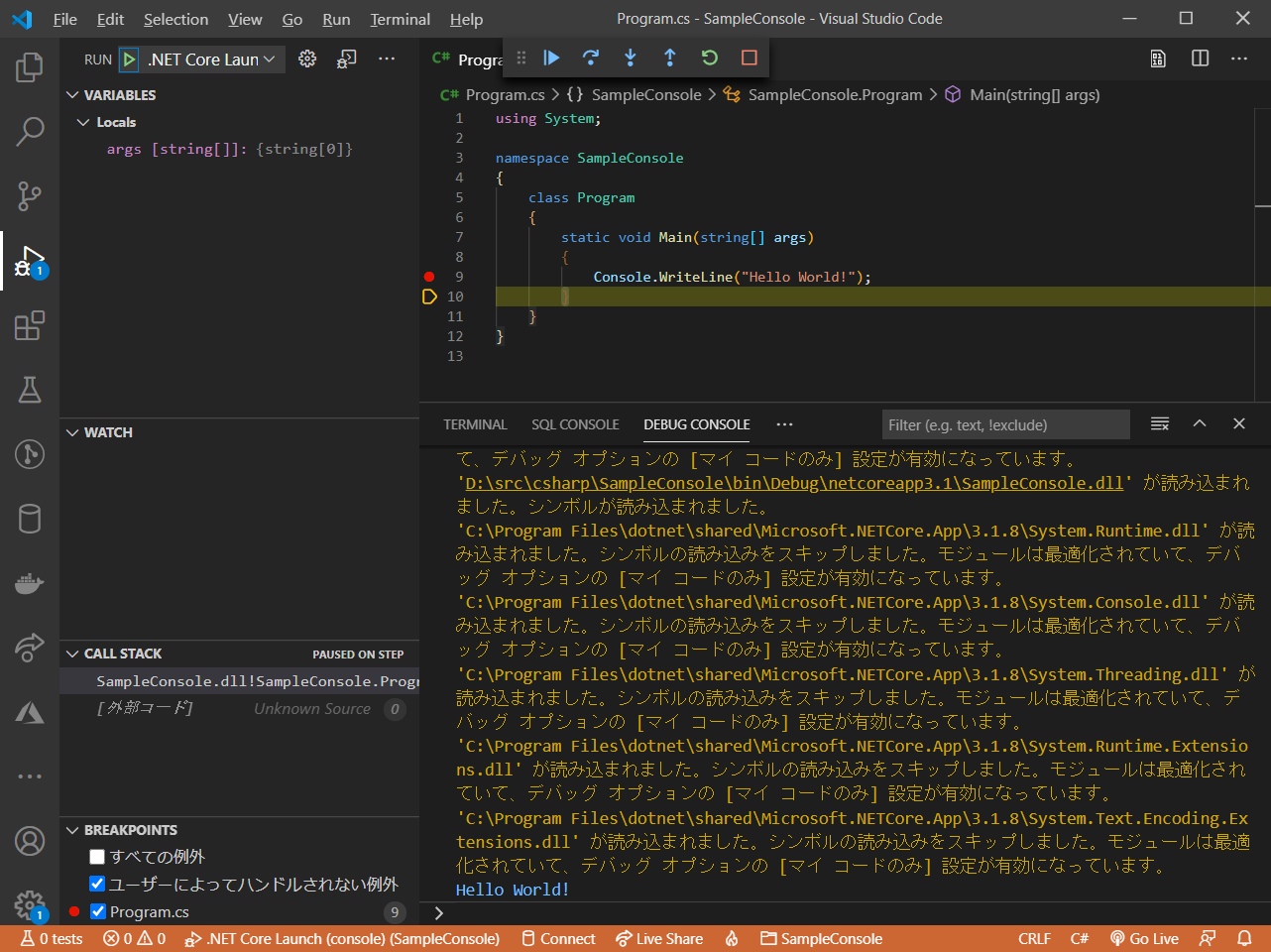Toggle the すべての例外 breakpoint checkbox
Viewport: 1271px width, 952px height.
coord(97,857)
